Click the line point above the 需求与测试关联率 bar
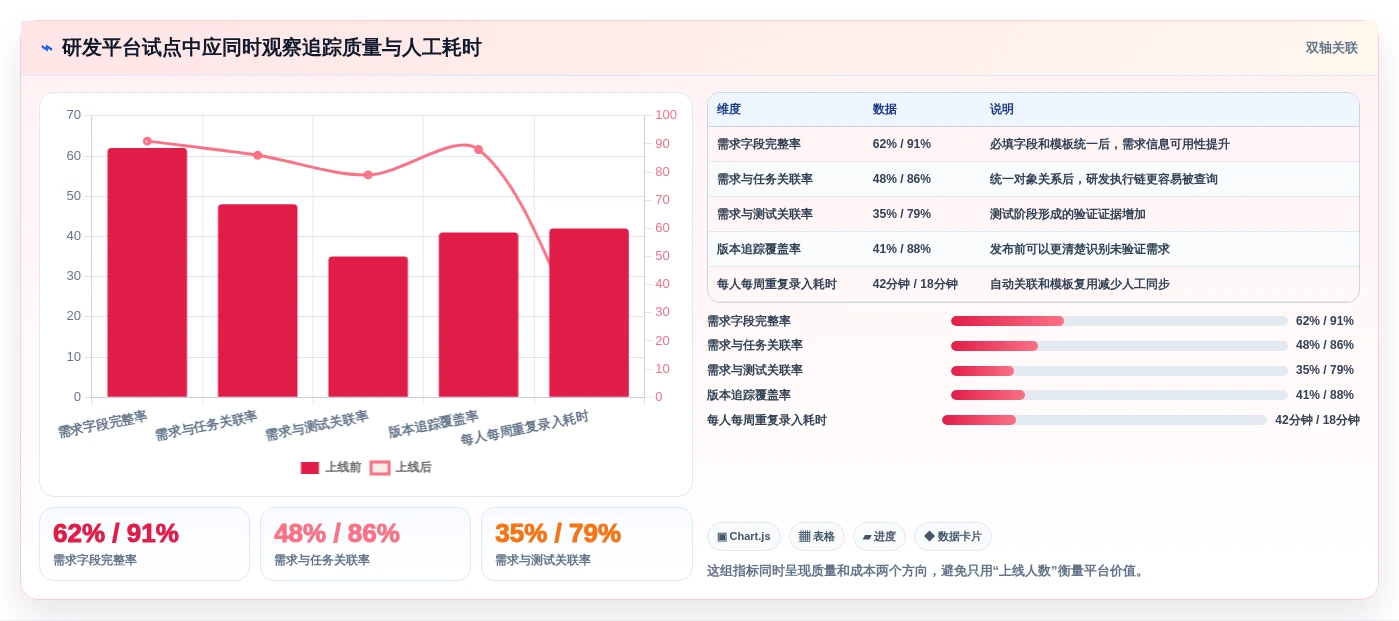 pos(368,175)
